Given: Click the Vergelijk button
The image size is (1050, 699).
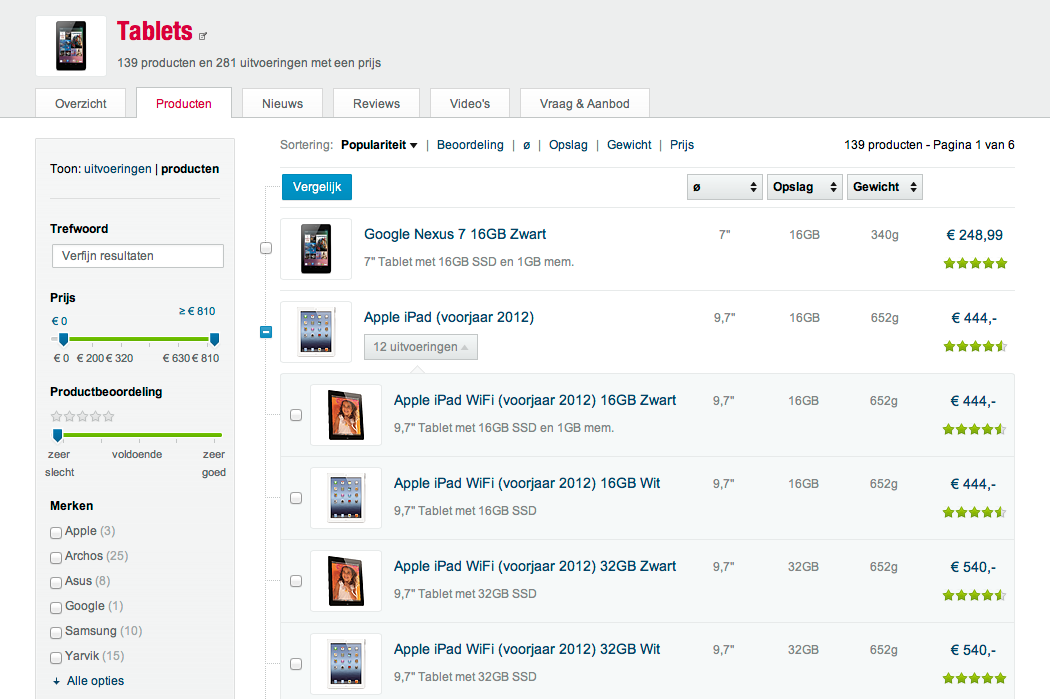Looking at the screenshot, I should click(317, 187).
